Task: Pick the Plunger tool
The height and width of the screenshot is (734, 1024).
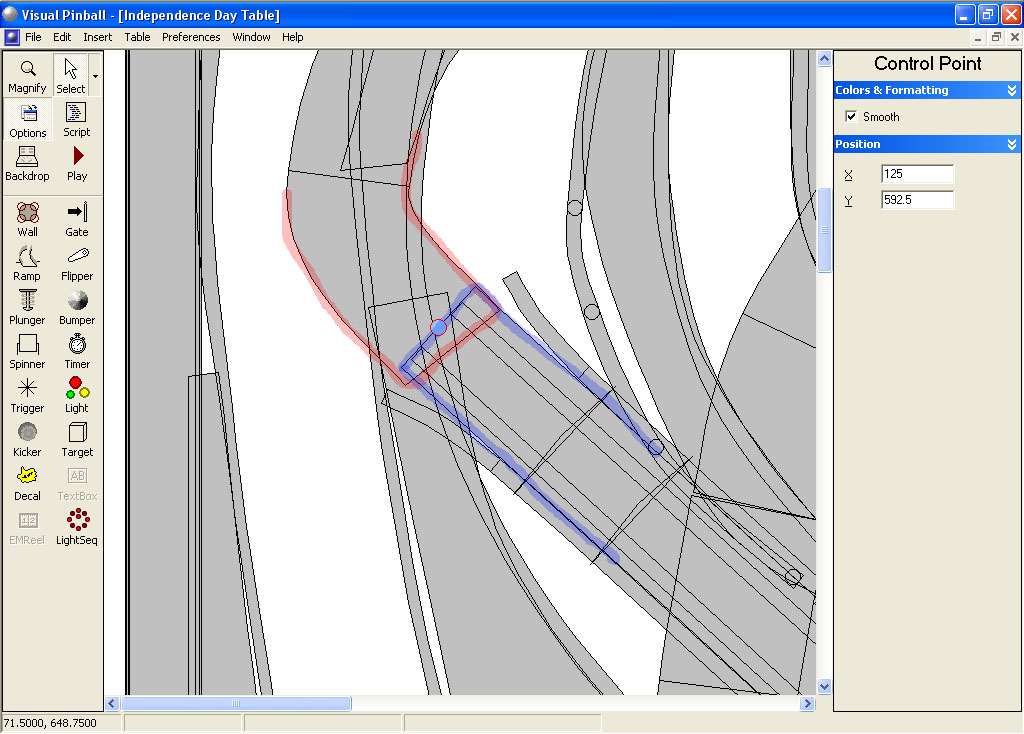Action: [28, 307]
